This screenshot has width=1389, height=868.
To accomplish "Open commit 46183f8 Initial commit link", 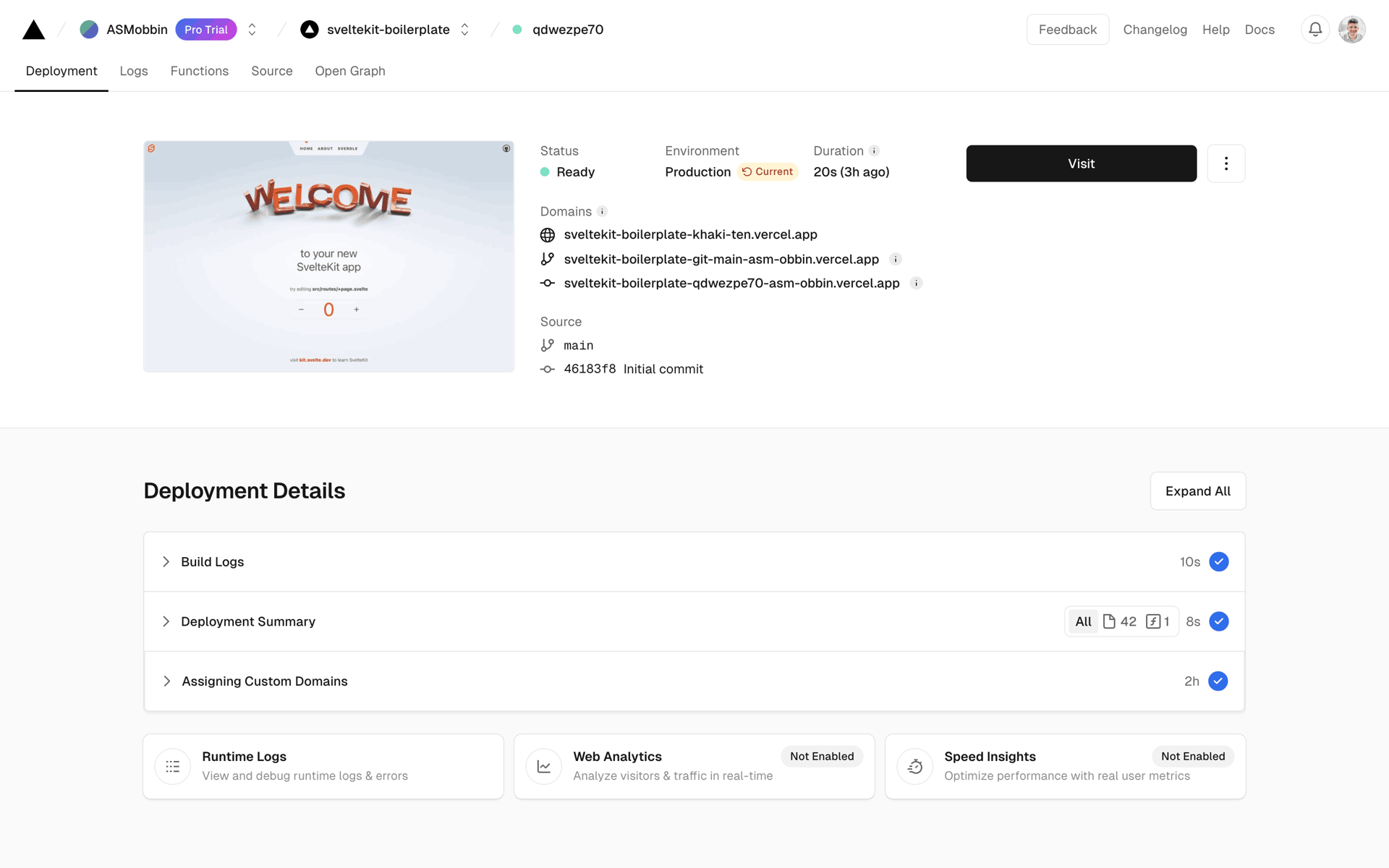I will pos(633,369).
